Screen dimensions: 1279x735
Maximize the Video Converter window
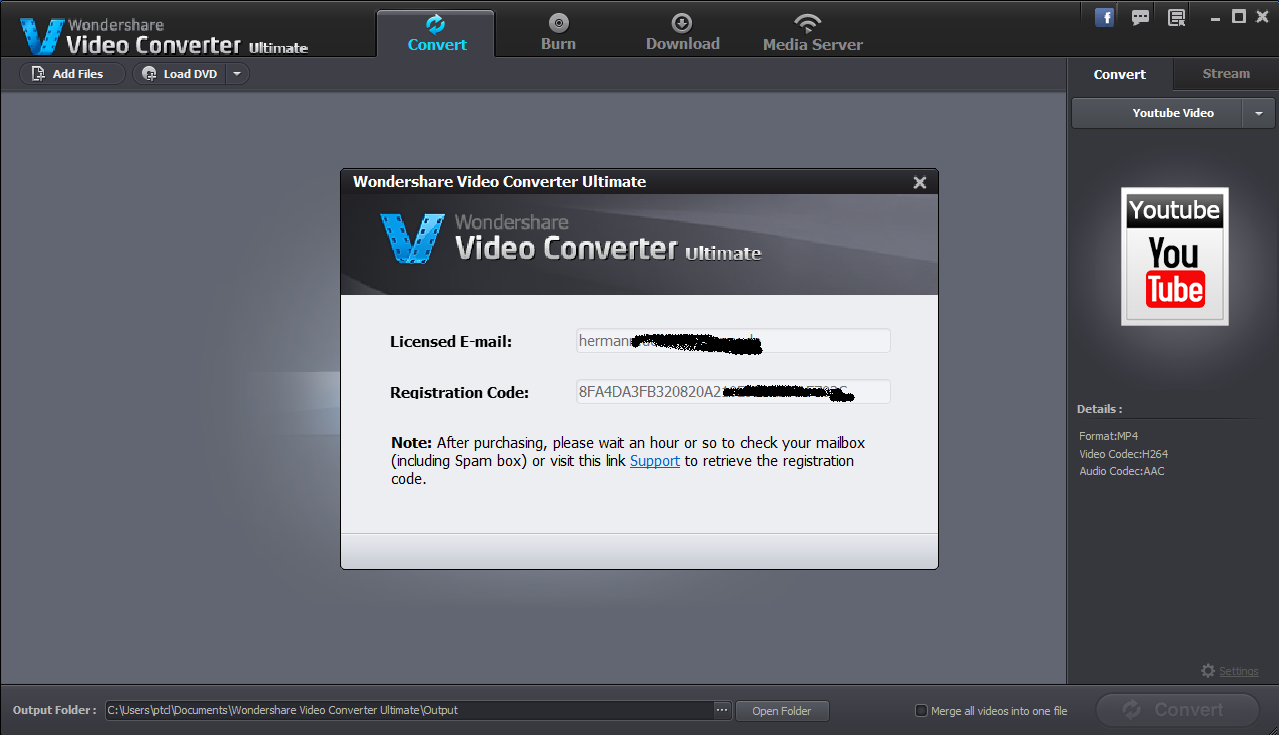click(1238, 16)
